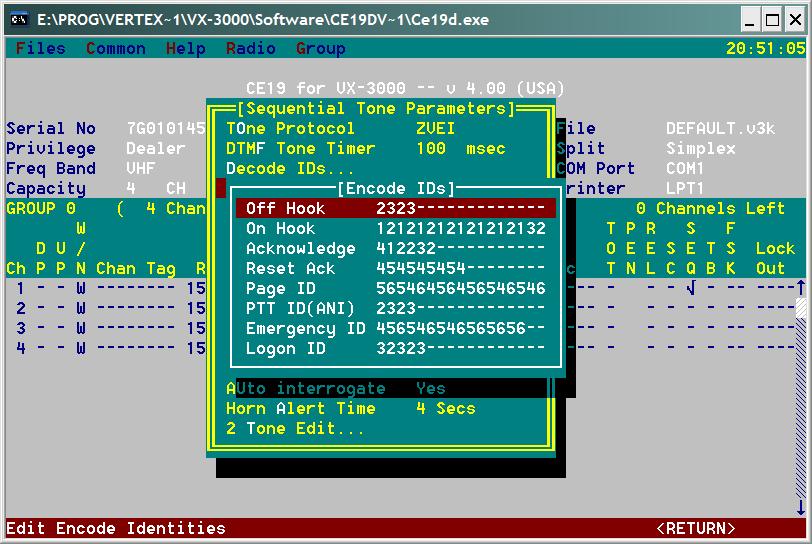Screen dimensions: 812x544
Task: Click the Tone Protocol ZVEI value
Action: tap(435, 128)
